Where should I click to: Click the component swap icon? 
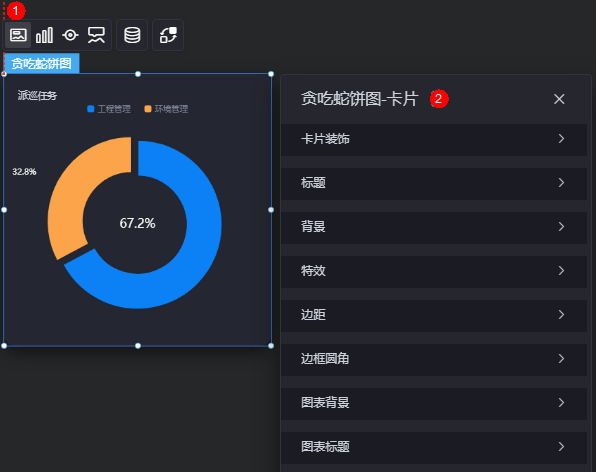tap(168, 35)
